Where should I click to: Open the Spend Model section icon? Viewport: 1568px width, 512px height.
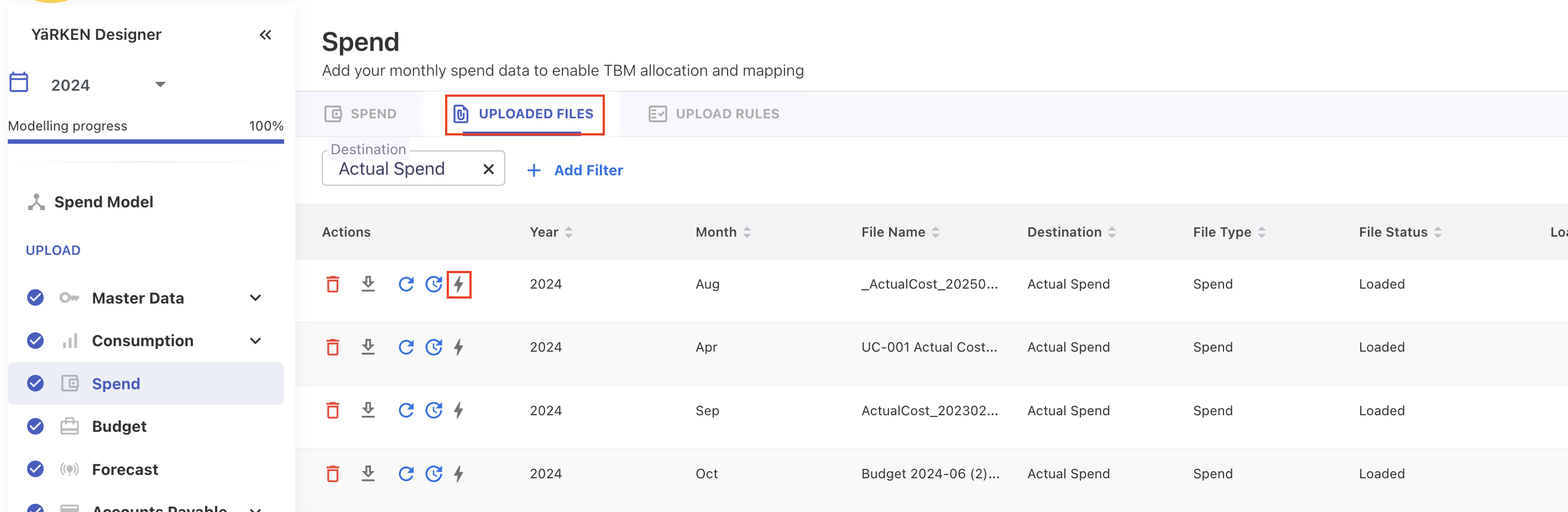36,201
